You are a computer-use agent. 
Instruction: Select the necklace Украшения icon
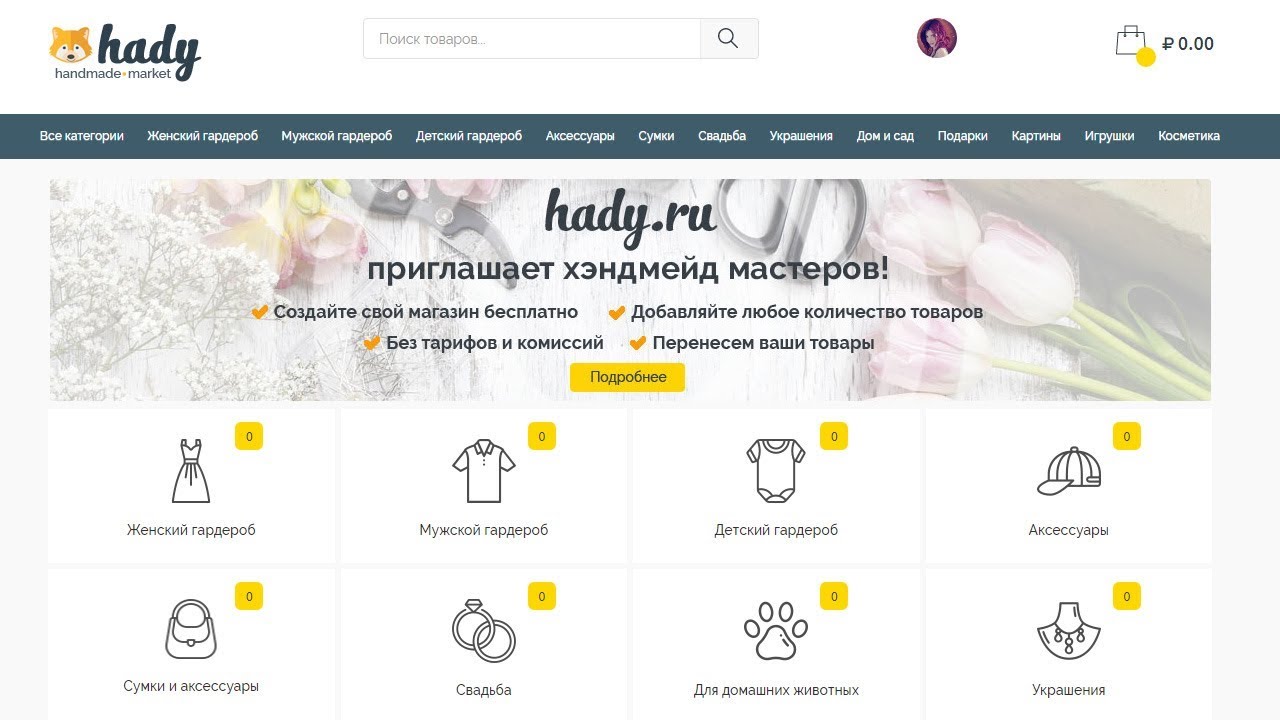[1069, 630]
